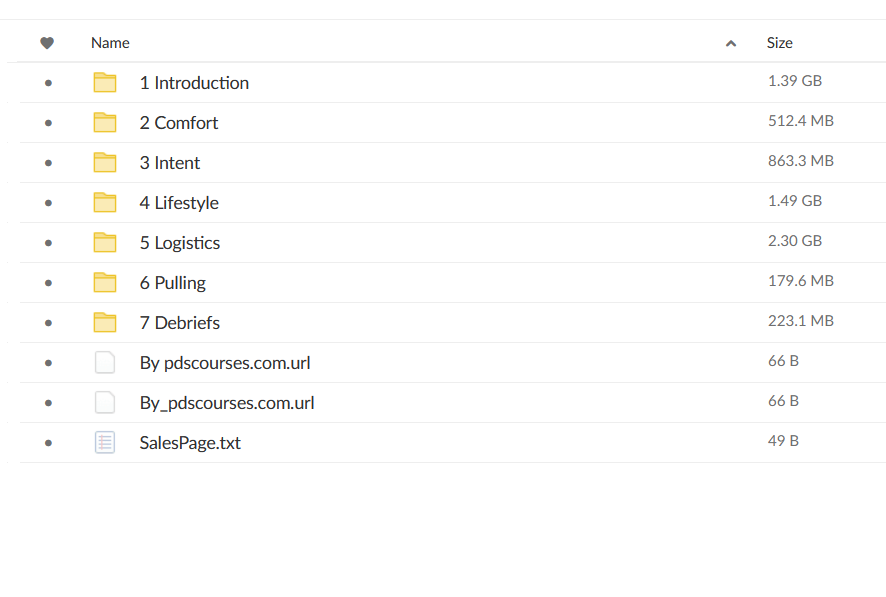Click the 4 Lifestyle folder icon
The image size is (886, 597).
pos(105,203)
